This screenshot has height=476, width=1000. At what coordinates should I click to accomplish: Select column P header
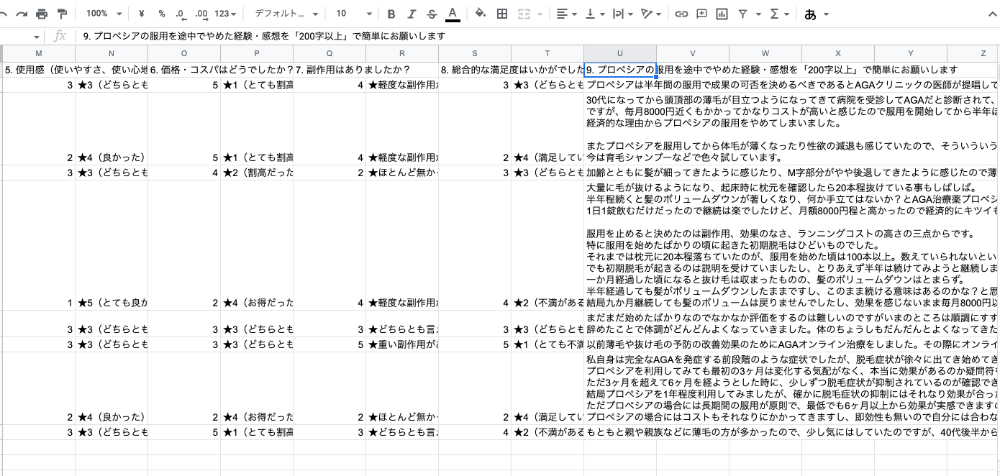pyautogui.click(x=257, y=54)
